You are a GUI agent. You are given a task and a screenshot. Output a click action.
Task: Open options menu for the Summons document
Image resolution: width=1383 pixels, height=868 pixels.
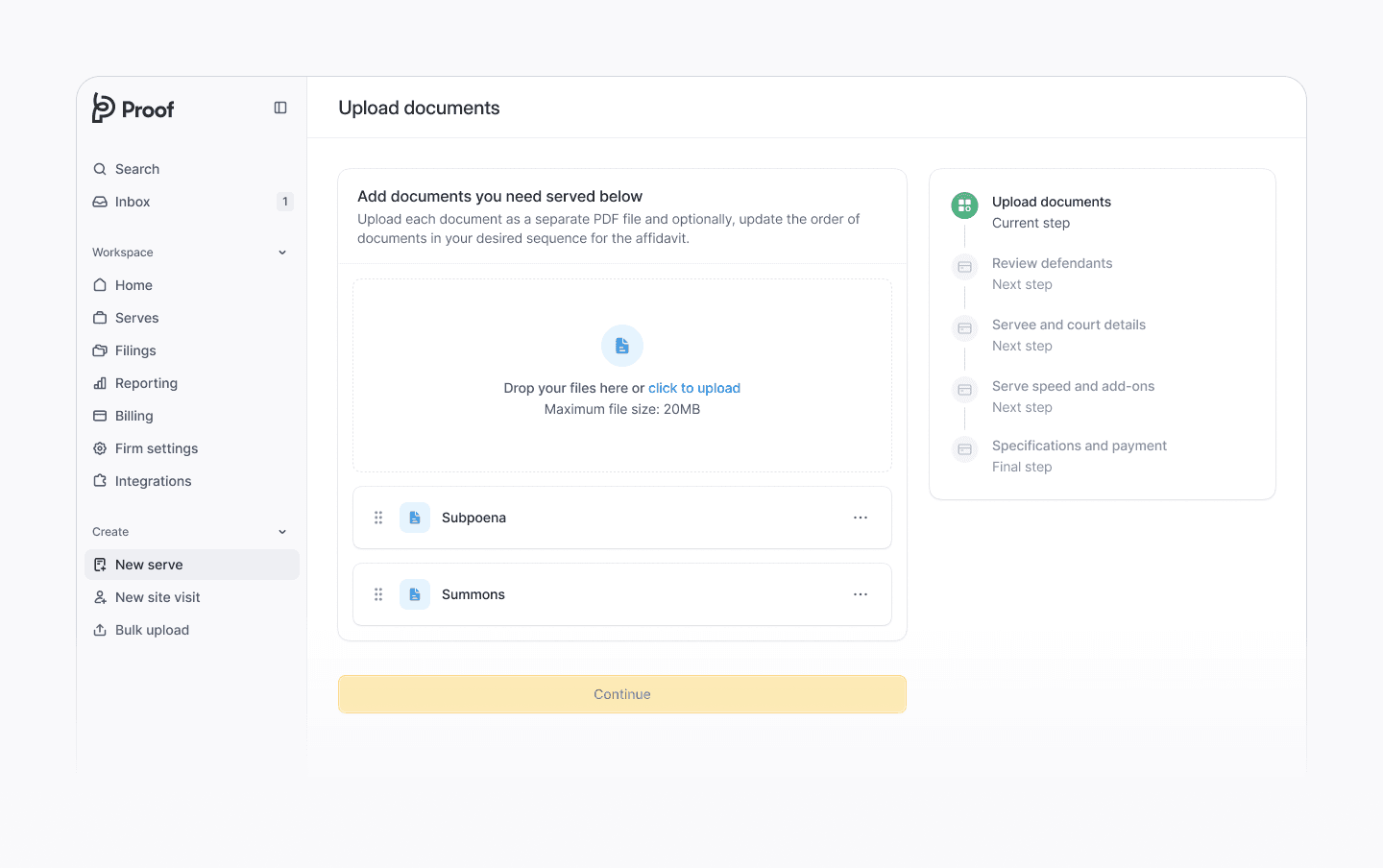coord(861,593)
